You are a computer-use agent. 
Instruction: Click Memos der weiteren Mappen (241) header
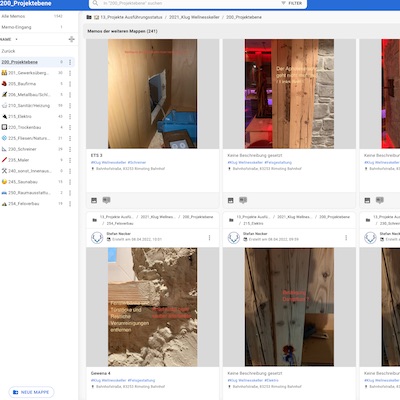pyautogui.click(x=122, y=31)
